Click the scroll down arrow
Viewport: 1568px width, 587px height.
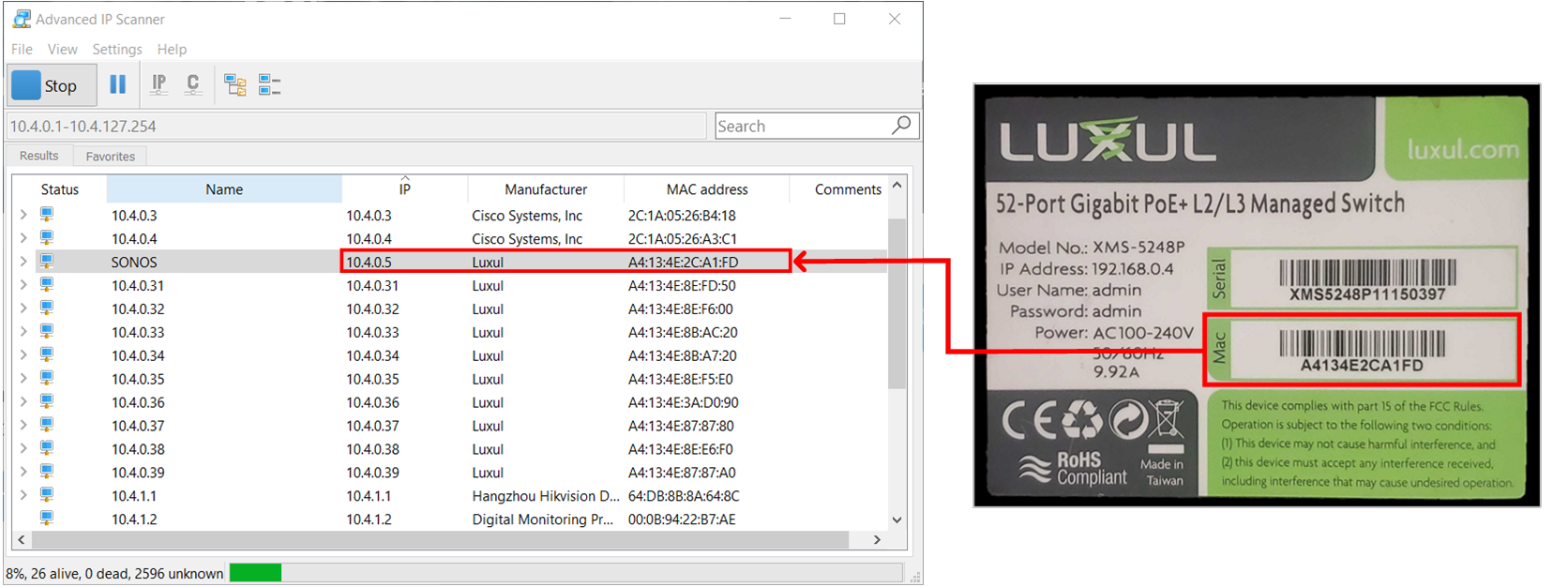(x=897, y=519)
